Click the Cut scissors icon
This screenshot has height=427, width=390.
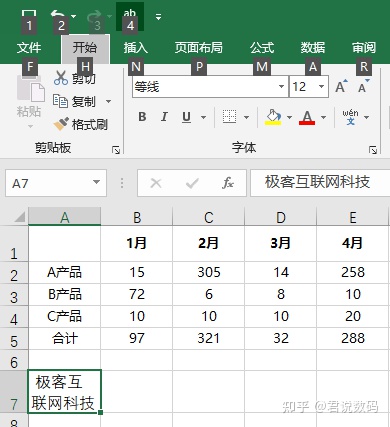(61, 77)
